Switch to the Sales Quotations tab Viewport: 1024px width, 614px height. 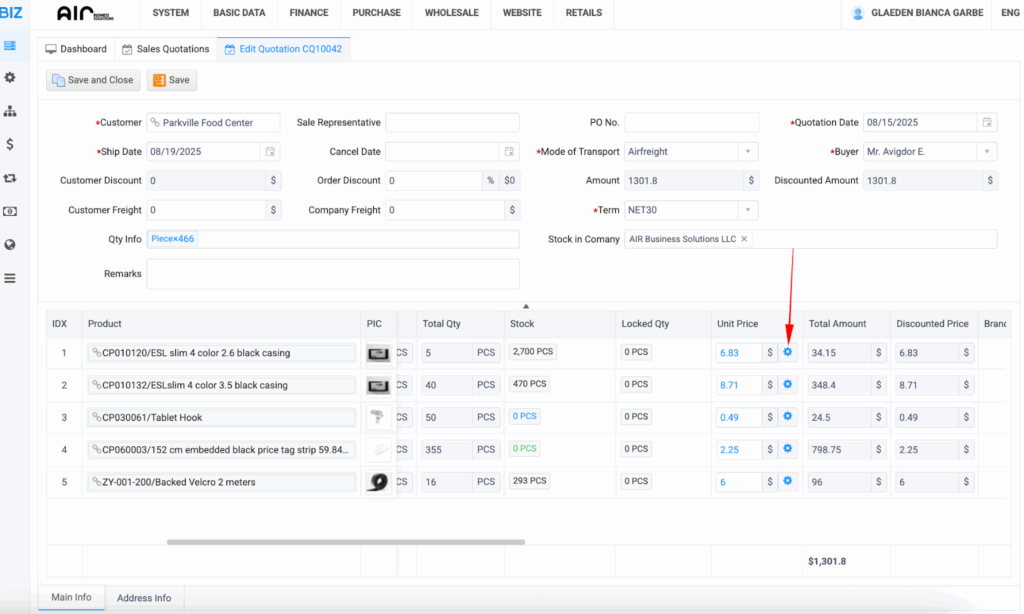click(165, 49)
